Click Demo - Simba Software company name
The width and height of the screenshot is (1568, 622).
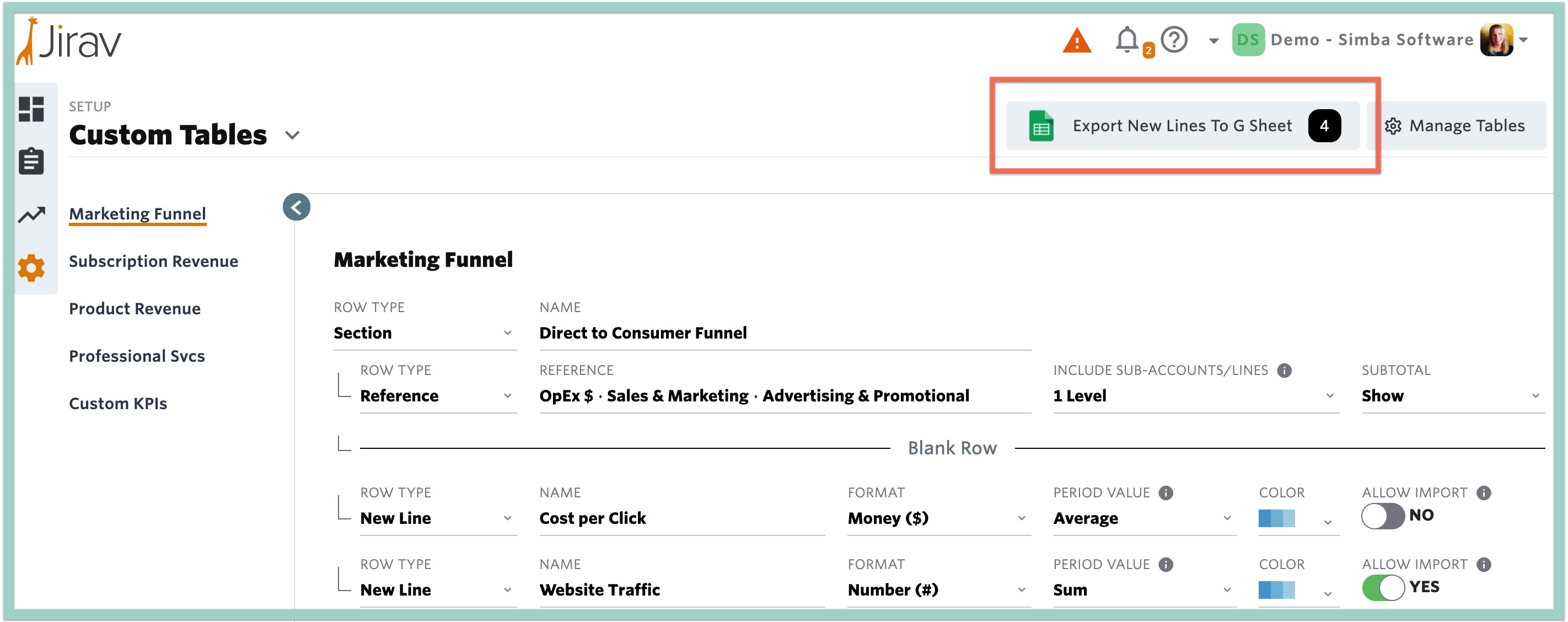tap(1372, 40)
